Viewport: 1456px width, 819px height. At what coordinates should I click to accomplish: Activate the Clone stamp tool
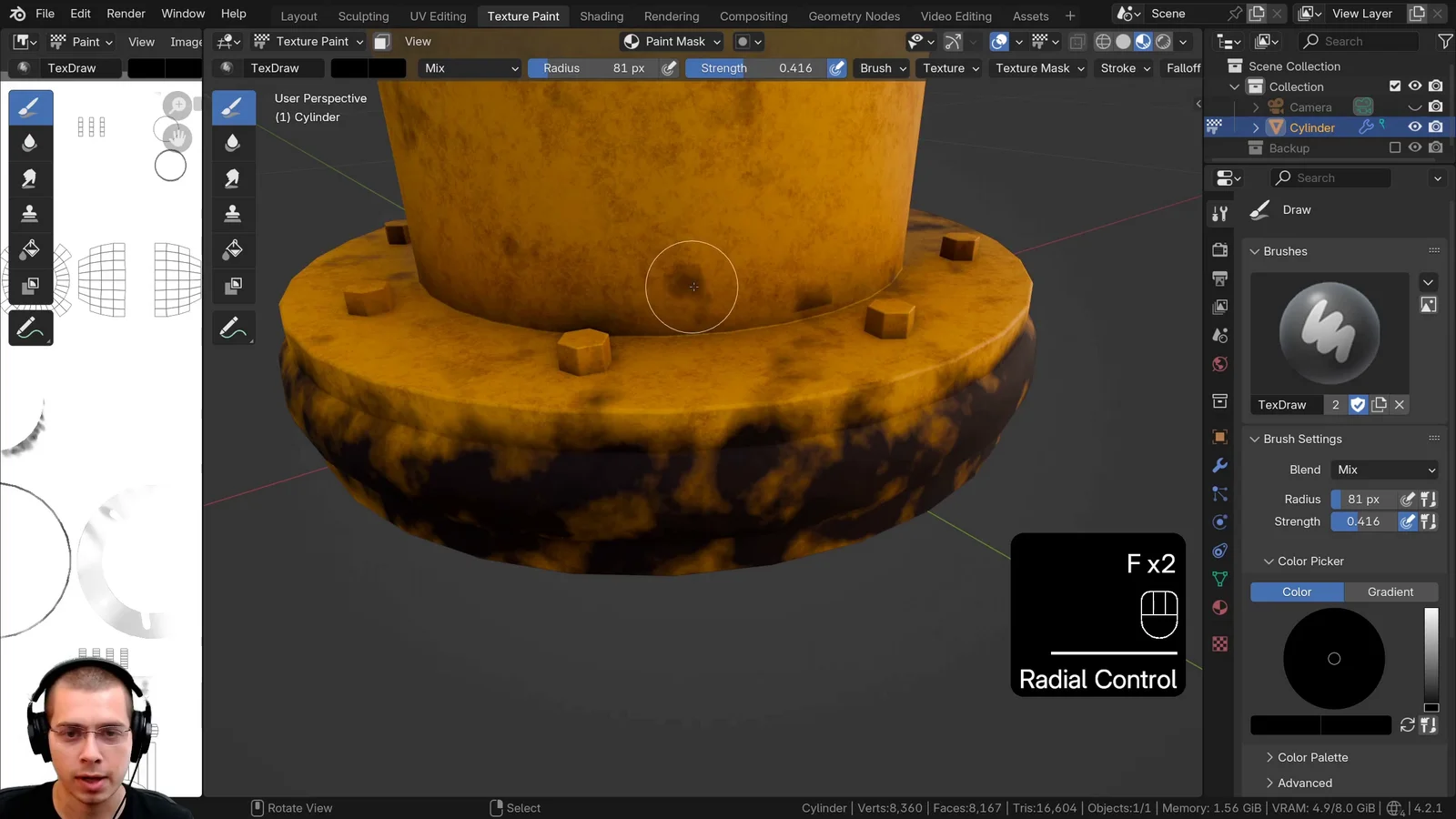pos(30,213)
